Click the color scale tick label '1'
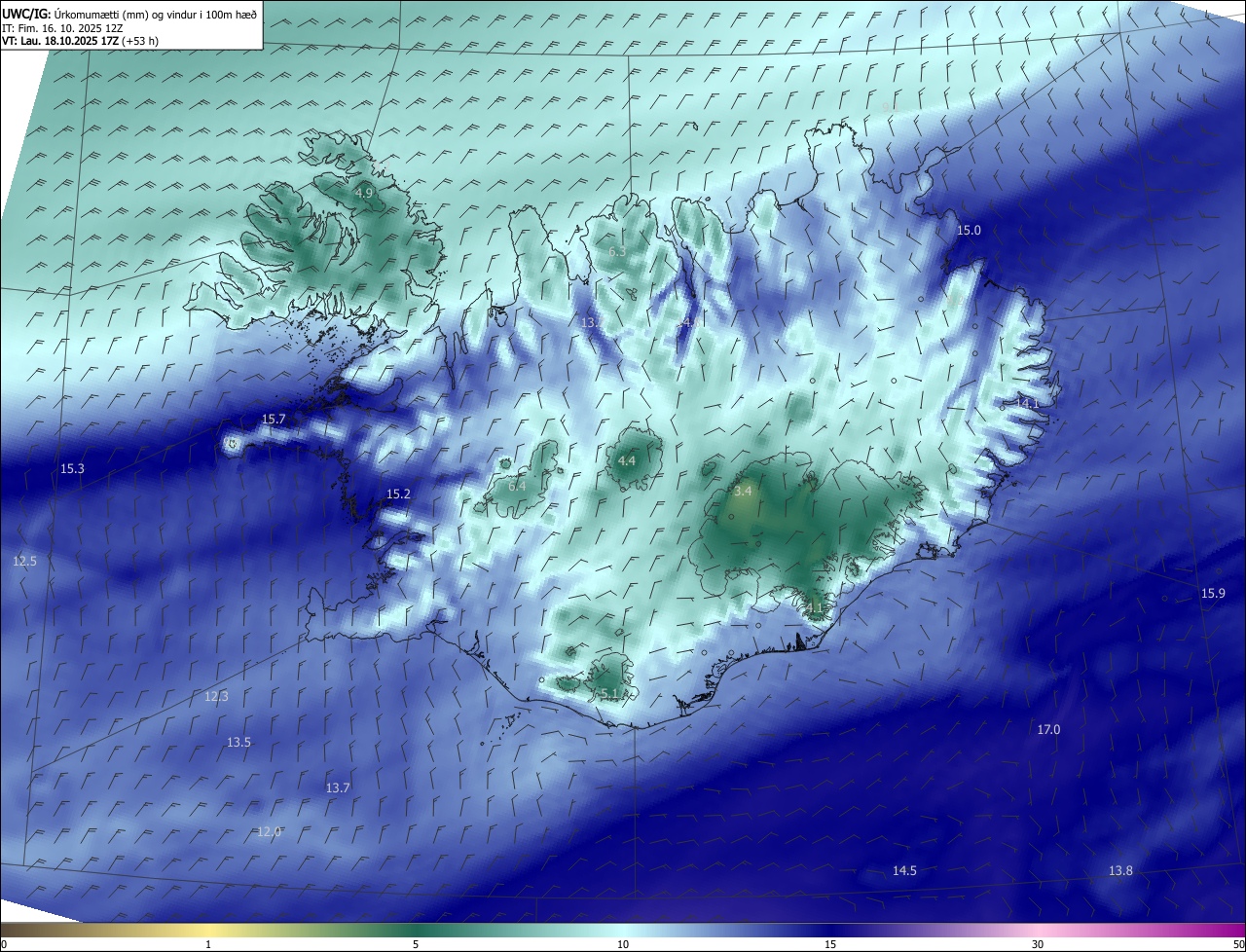This screenshot has height=952, width=1246. [208, 944]
